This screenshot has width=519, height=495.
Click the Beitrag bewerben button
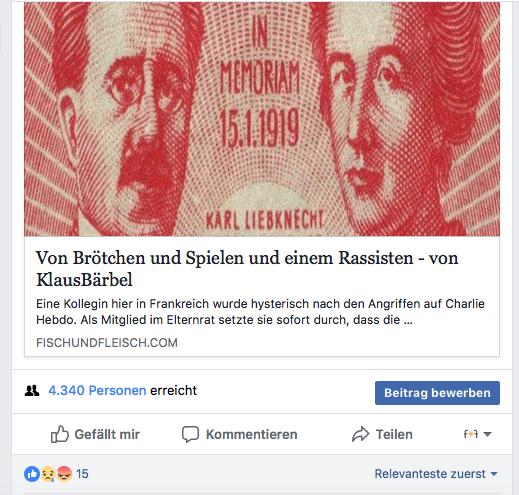(437, 393)
